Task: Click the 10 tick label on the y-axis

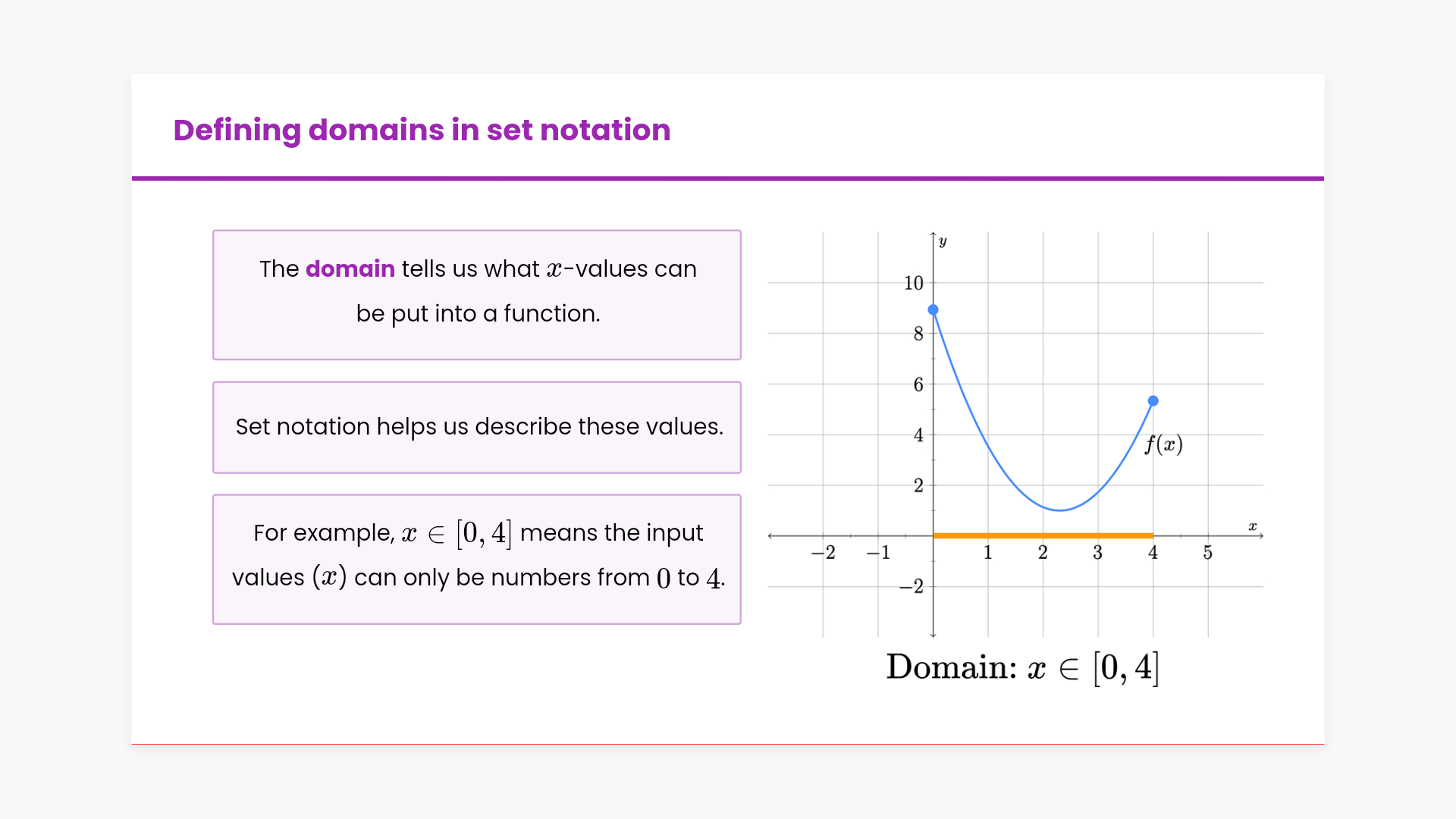Action: [913, 284]
